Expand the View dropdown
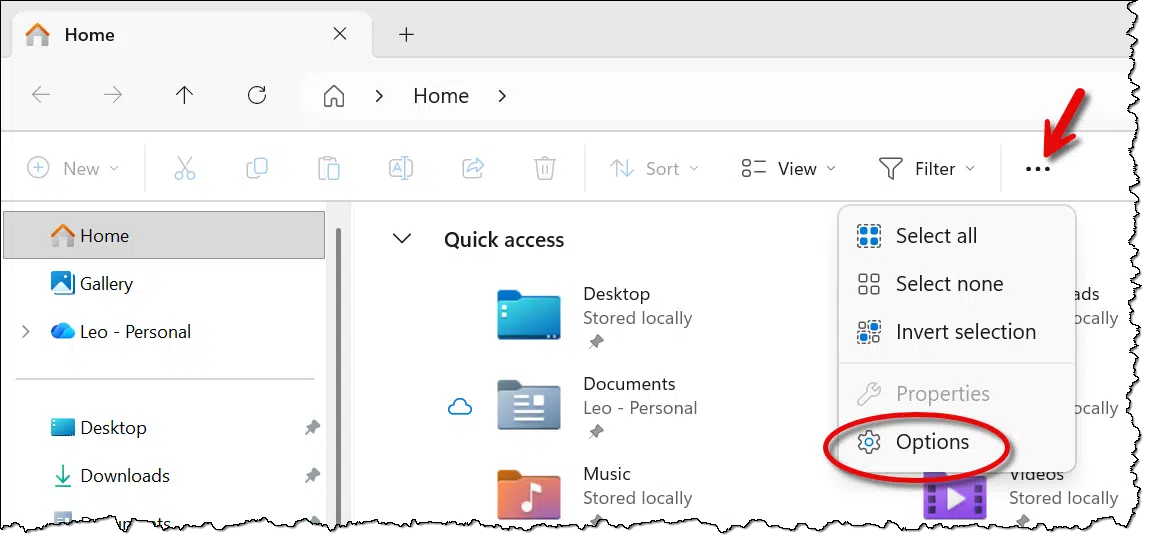 (x=788, y=168)
